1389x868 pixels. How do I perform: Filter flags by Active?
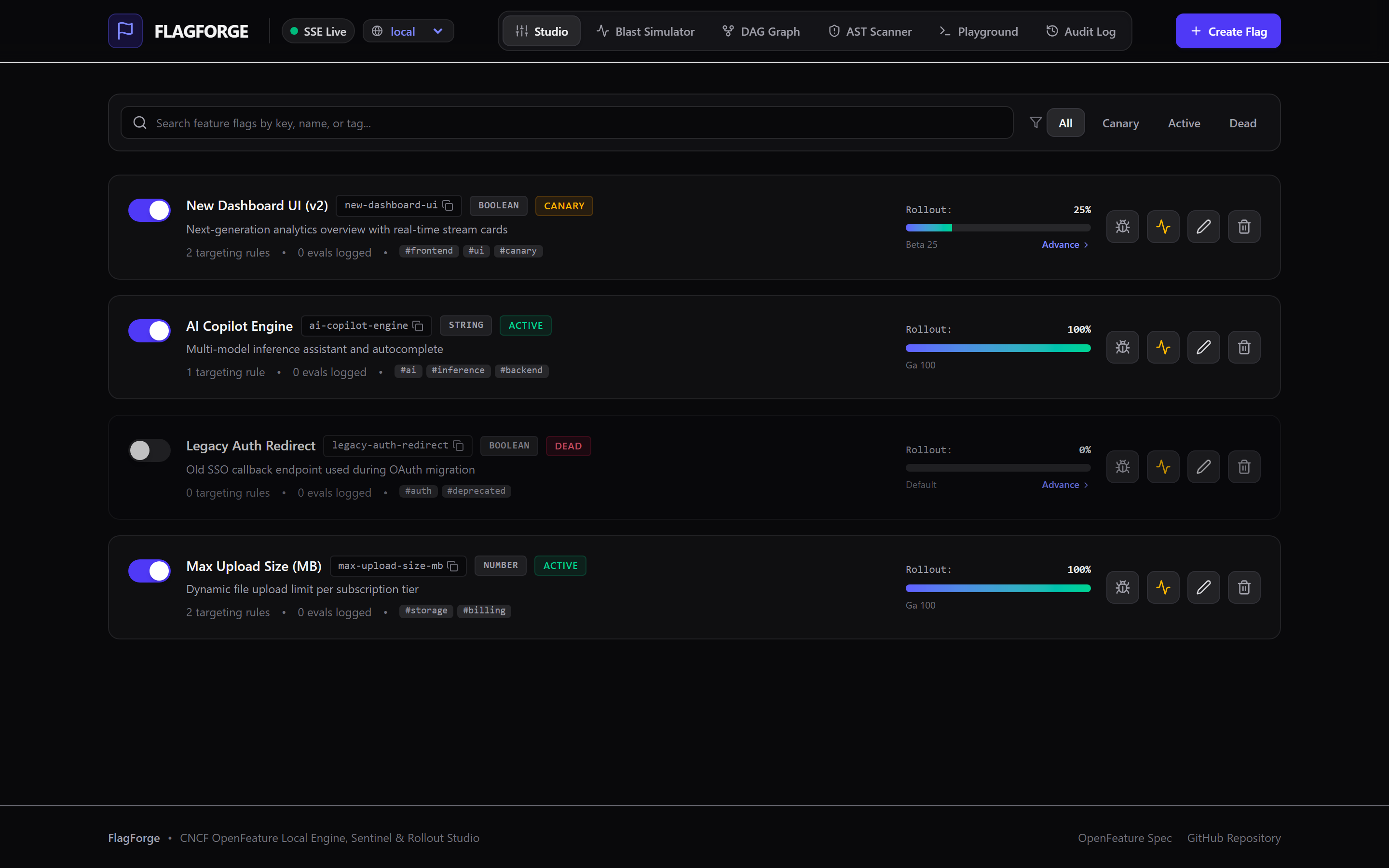1184,123
